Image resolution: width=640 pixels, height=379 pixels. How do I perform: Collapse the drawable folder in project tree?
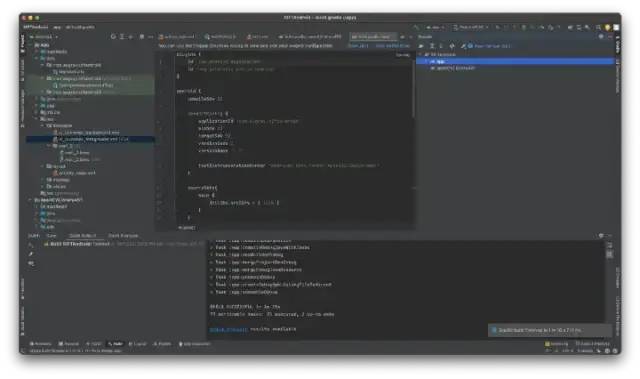[43, 126]
